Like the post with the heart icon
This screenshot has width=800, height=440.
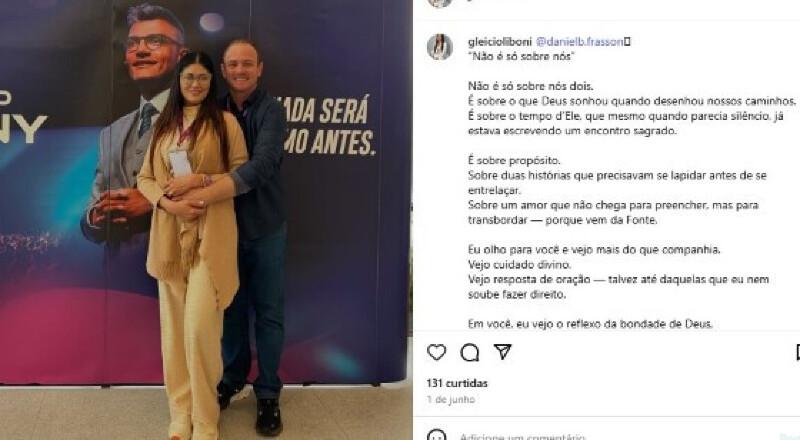coord(436,352)
